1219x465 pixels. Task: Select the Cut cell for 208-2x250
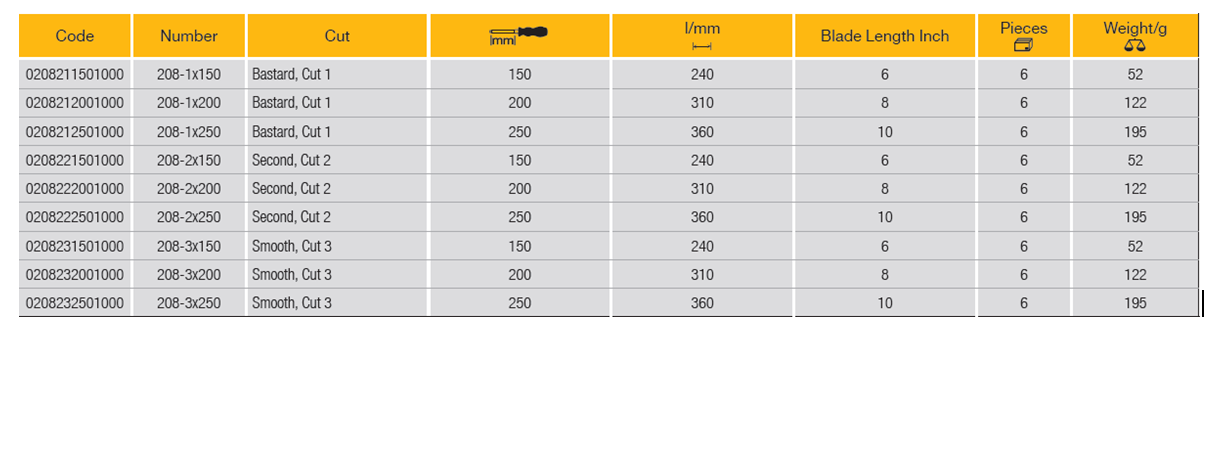click(x=291, y=217)
